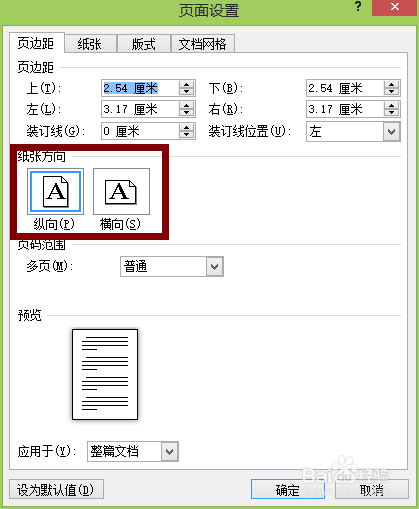Select the landscape orientation icon 横向(S)

click(121, 192)
